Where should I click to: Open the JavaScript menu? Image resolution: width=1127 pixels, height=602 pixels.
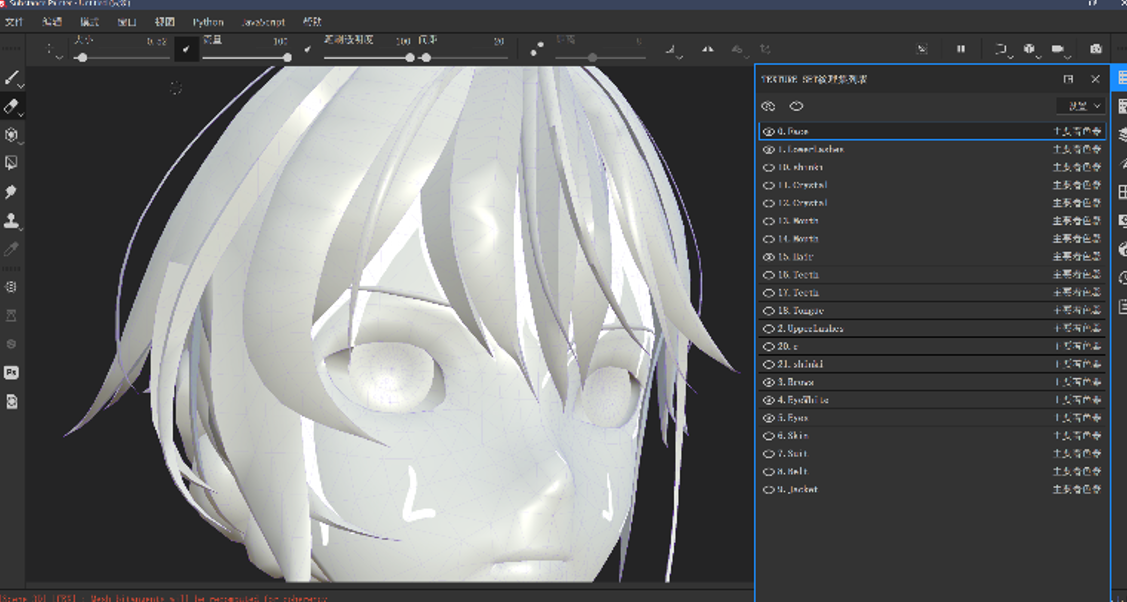(263, 22)
